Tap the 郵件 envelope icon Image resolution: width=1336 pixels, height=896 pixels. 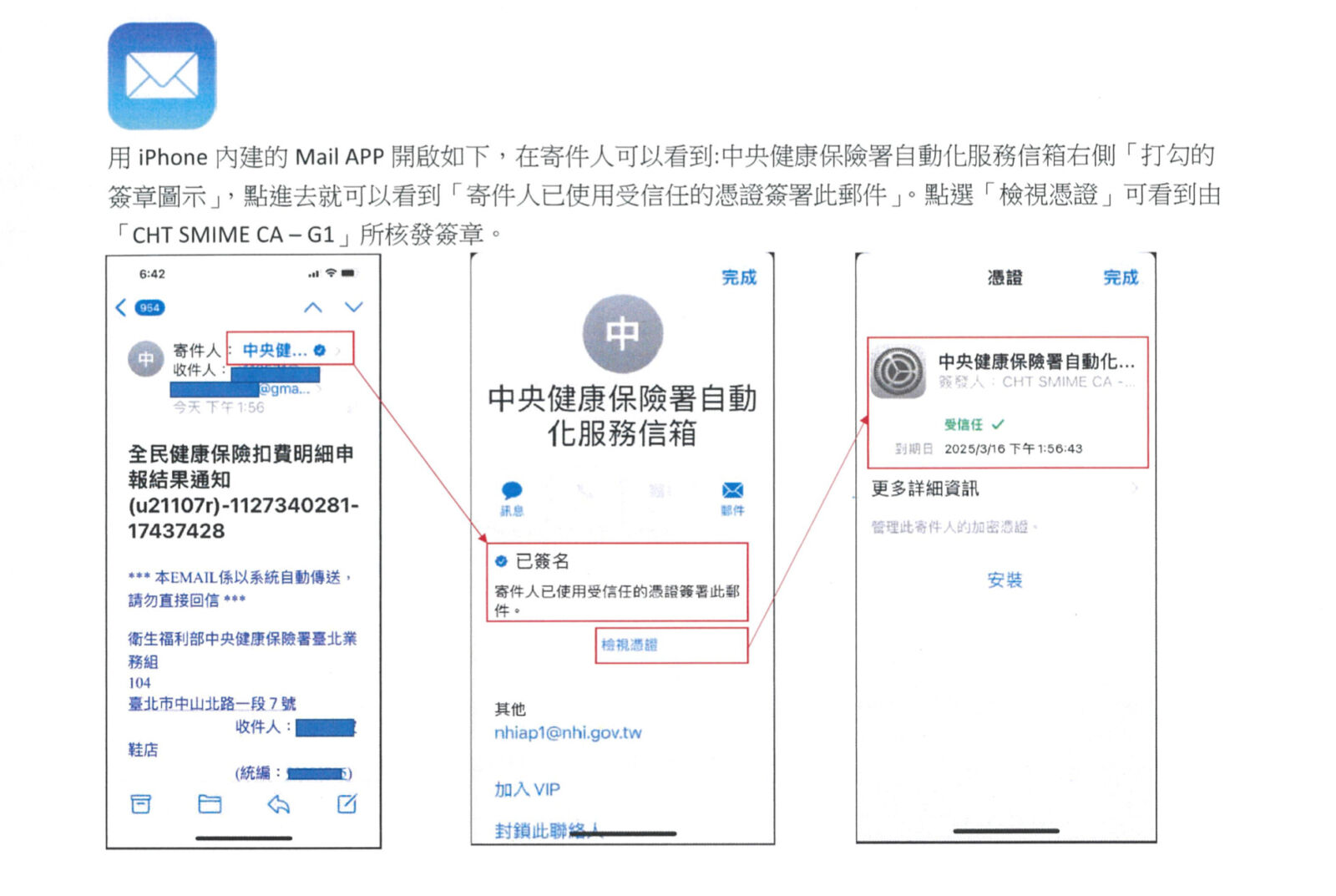point(732,490)
